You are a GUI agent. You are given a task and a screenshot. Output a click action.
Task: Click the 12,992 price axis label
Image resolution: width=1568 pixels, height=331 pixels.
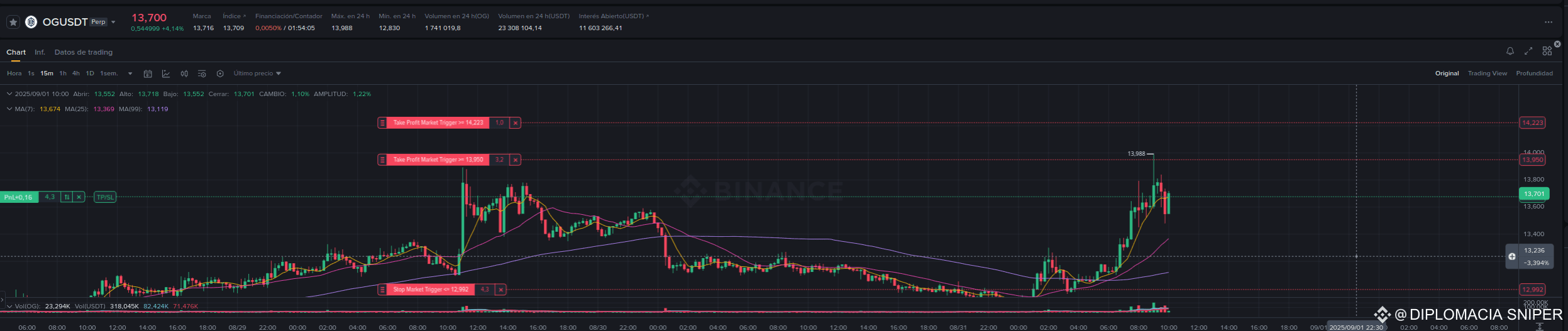(x=1532, y=290)
